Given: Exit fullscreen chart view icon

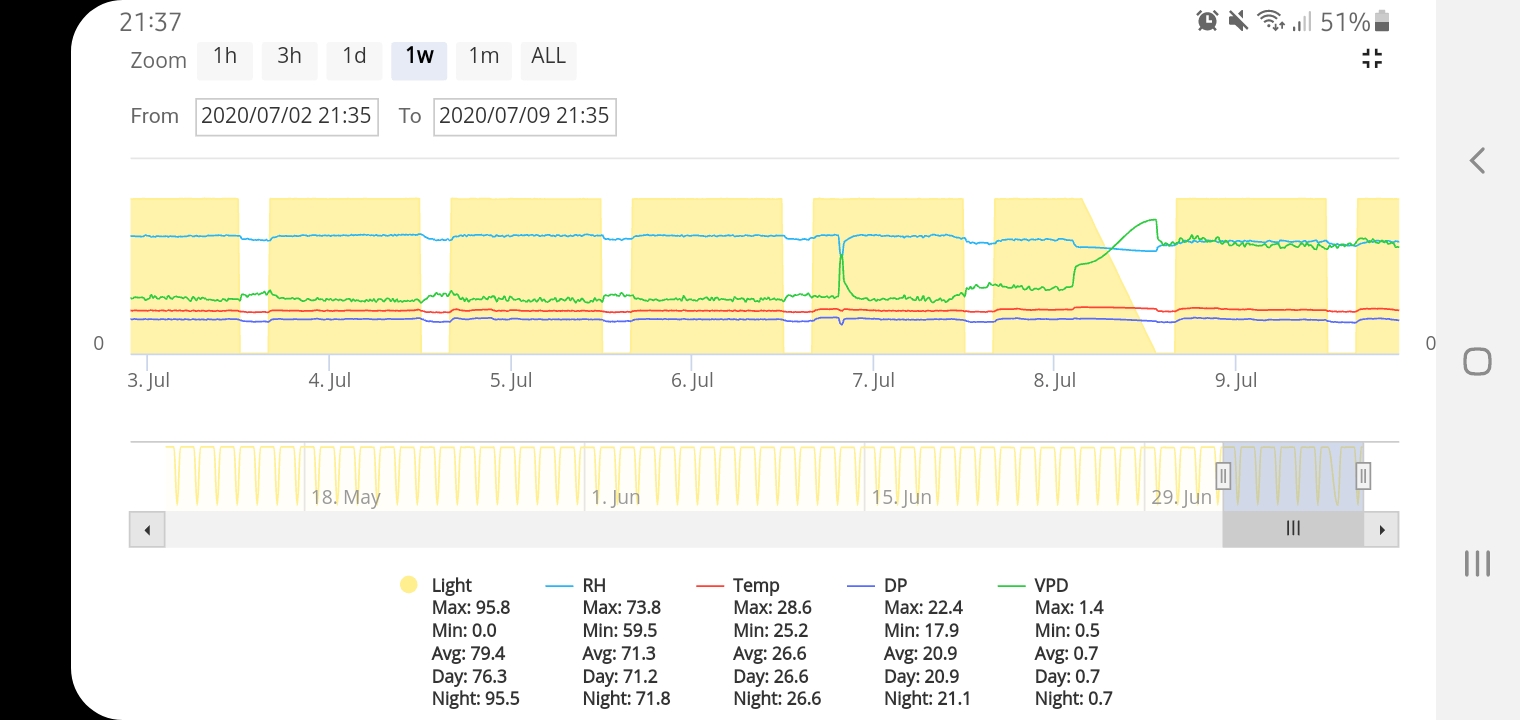Looking at the screenshot, I should coord(1372,59).
